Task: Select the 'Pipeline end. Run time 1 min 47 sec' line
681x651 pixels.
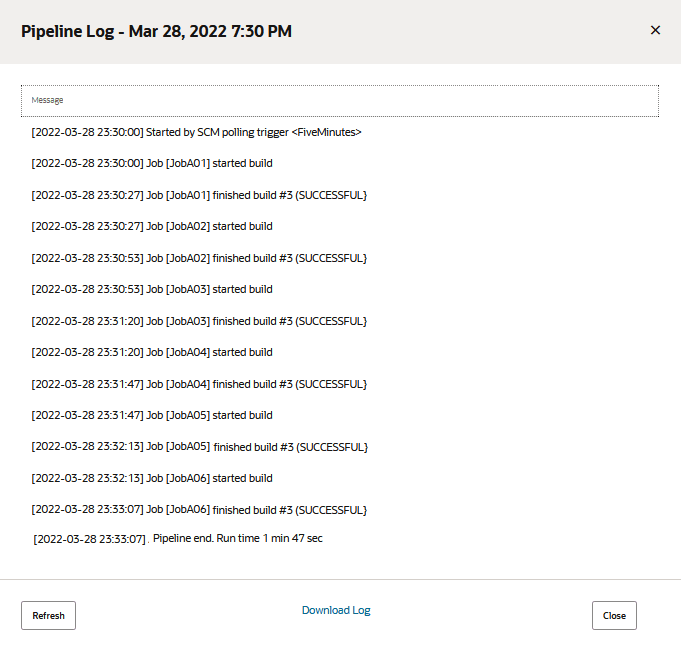Action: pyautogui.click(x=178, y=539)
